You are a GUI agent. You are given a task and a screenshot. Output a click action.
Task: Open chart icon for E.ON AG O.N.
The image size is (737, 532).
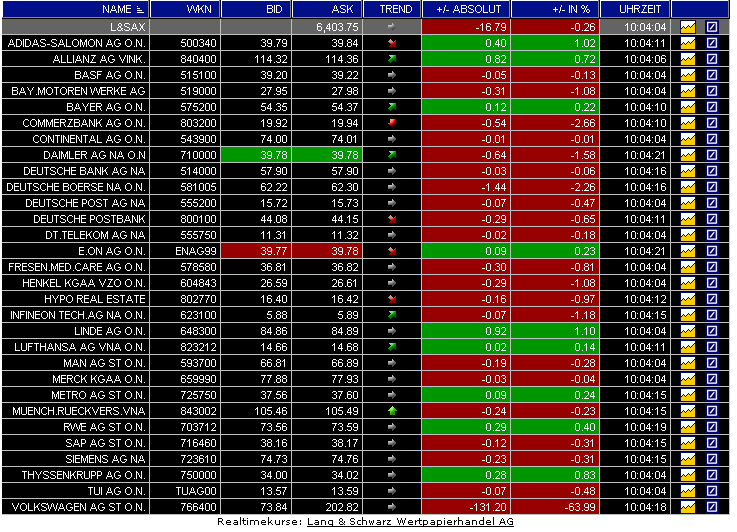point(688,251)
